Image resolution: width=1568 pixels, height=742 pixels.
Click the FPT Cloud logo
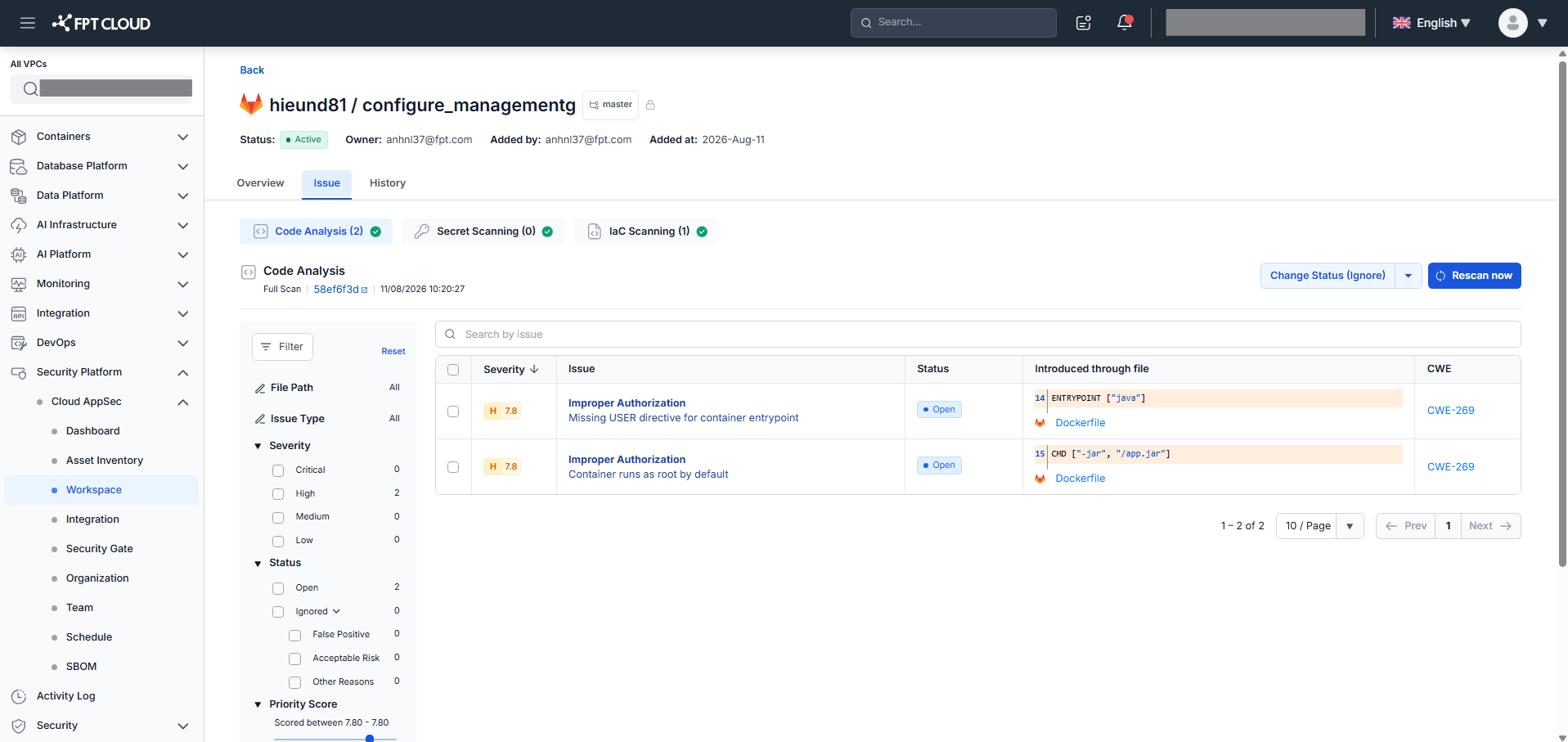(x=101, y=23)
